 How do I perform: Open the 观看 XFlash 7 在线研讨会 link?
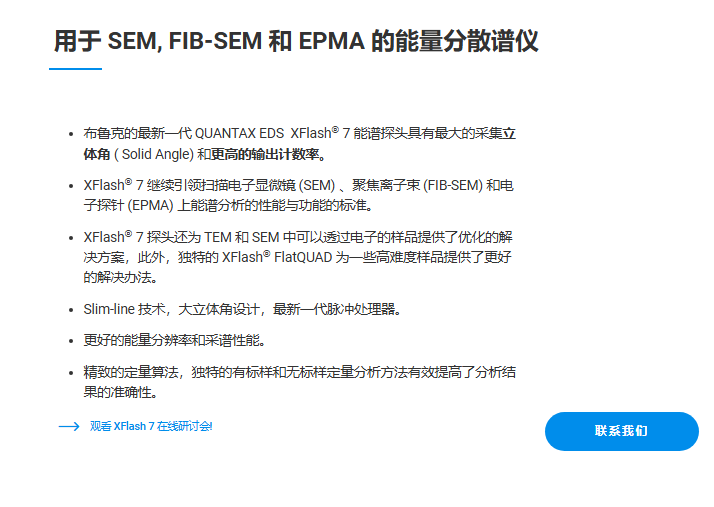151,426
